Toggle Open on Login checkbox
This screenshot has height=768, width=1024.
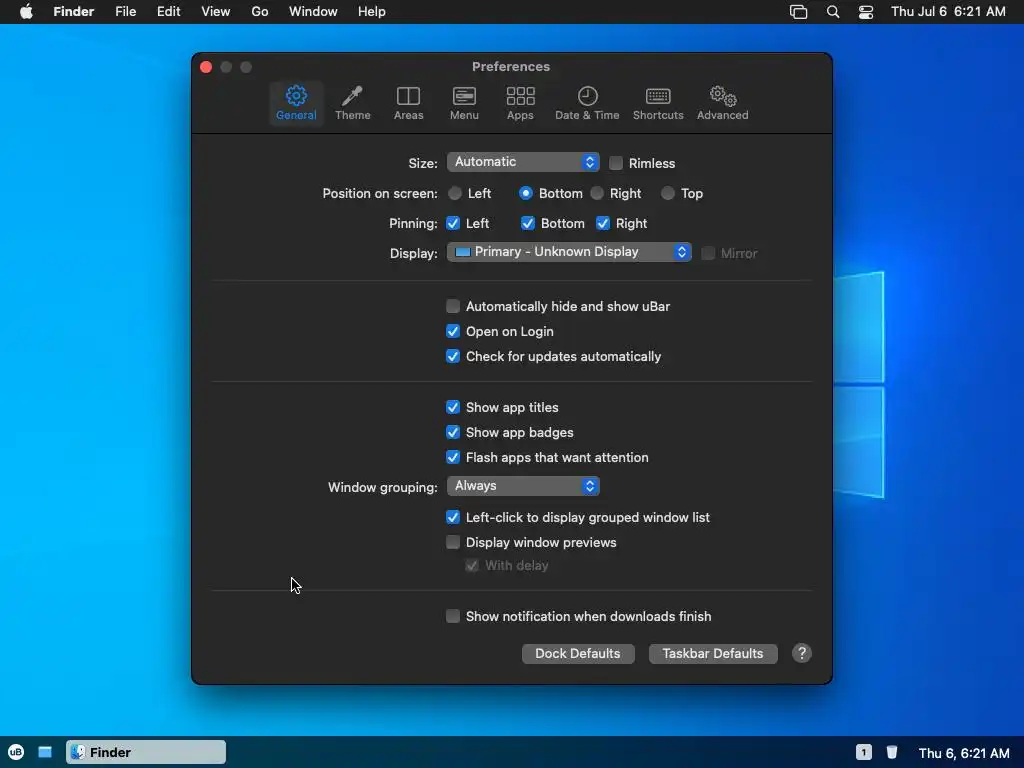click(453, 331)
